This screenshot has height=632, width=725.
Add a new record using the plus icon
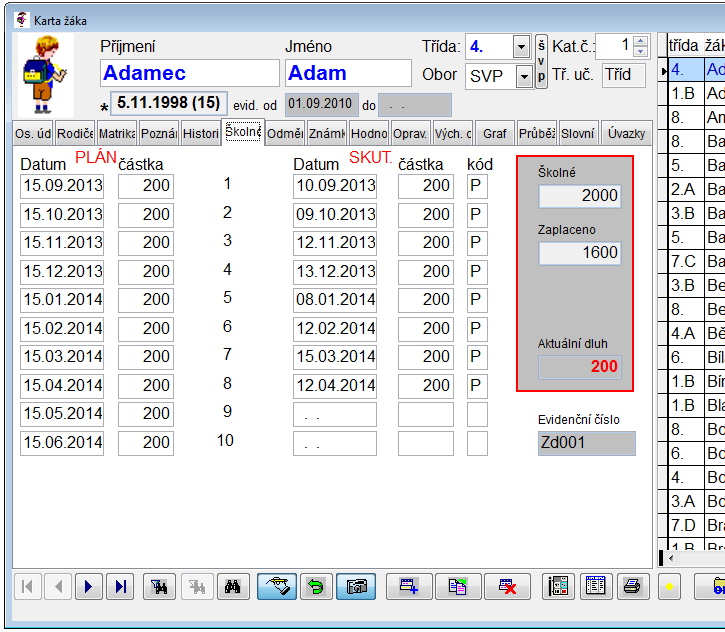[x=409, y=587]
